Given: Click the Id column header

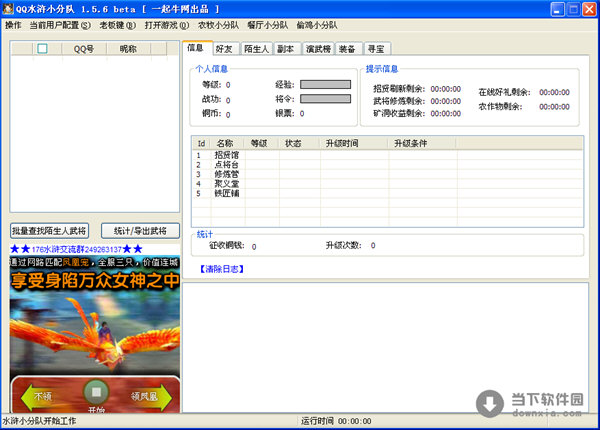Looking at the screenshot, I should (x=201, y=143).
